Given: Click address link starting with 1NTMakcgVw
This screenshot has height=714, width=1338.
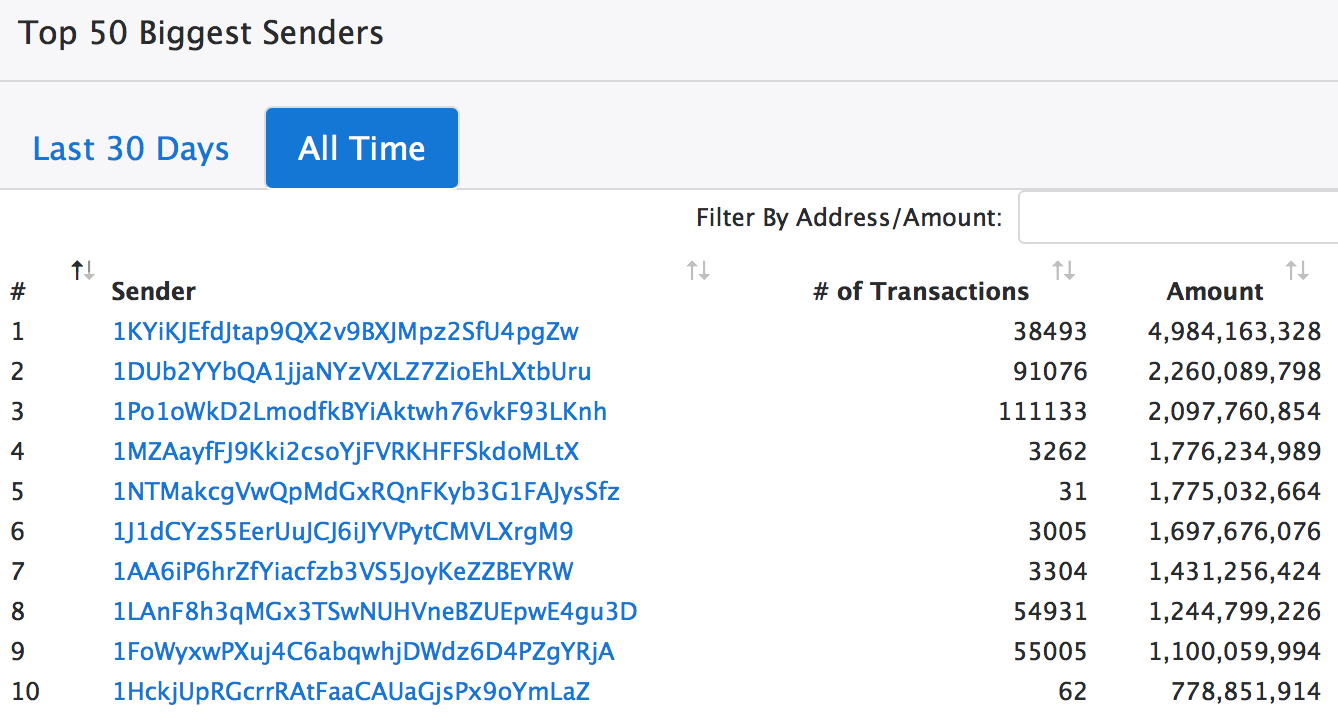Looking at the screenshot, I should pos(366,492).
